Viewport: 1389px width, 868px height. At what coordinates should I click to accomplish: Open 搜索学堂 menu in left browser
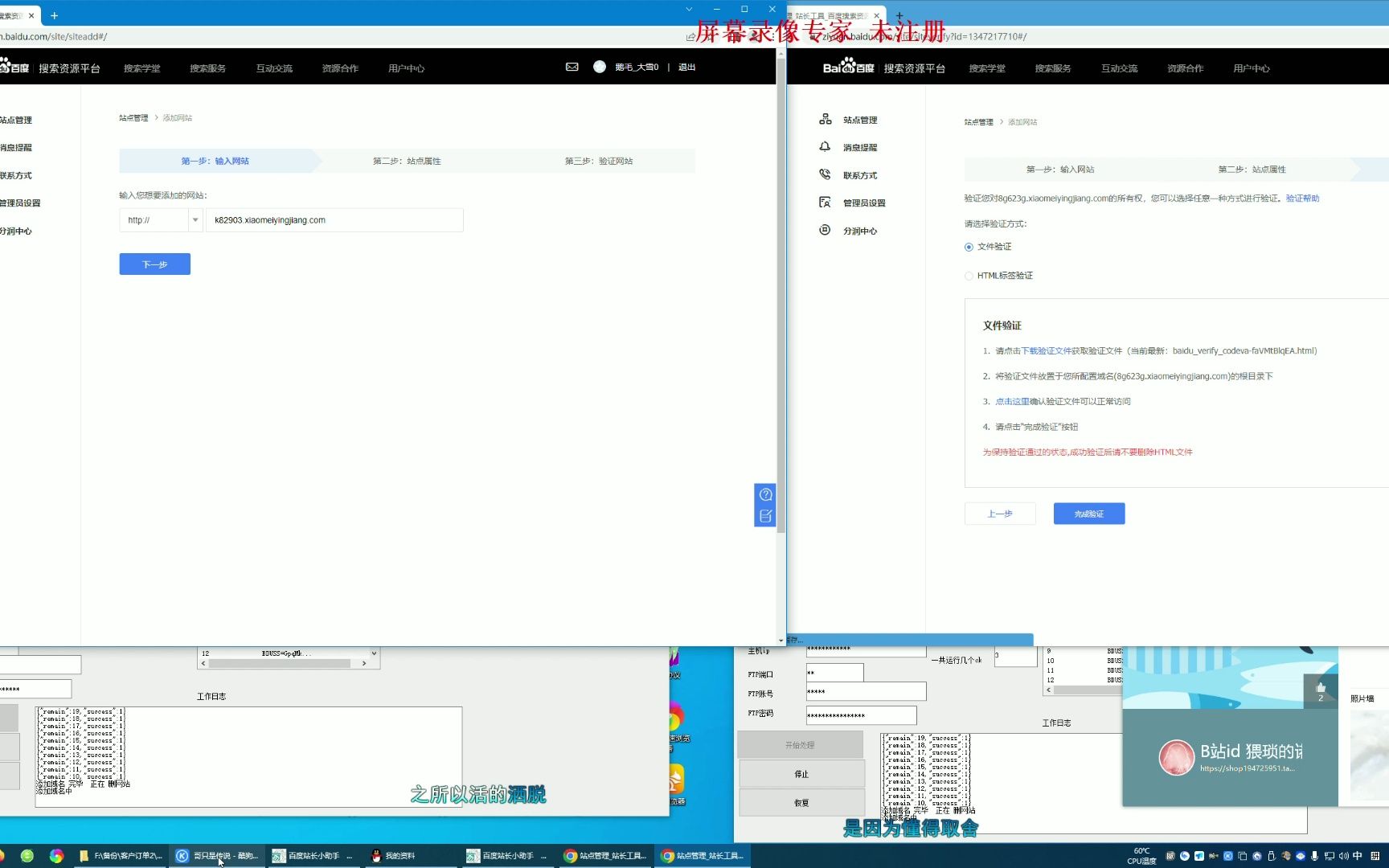142,68
